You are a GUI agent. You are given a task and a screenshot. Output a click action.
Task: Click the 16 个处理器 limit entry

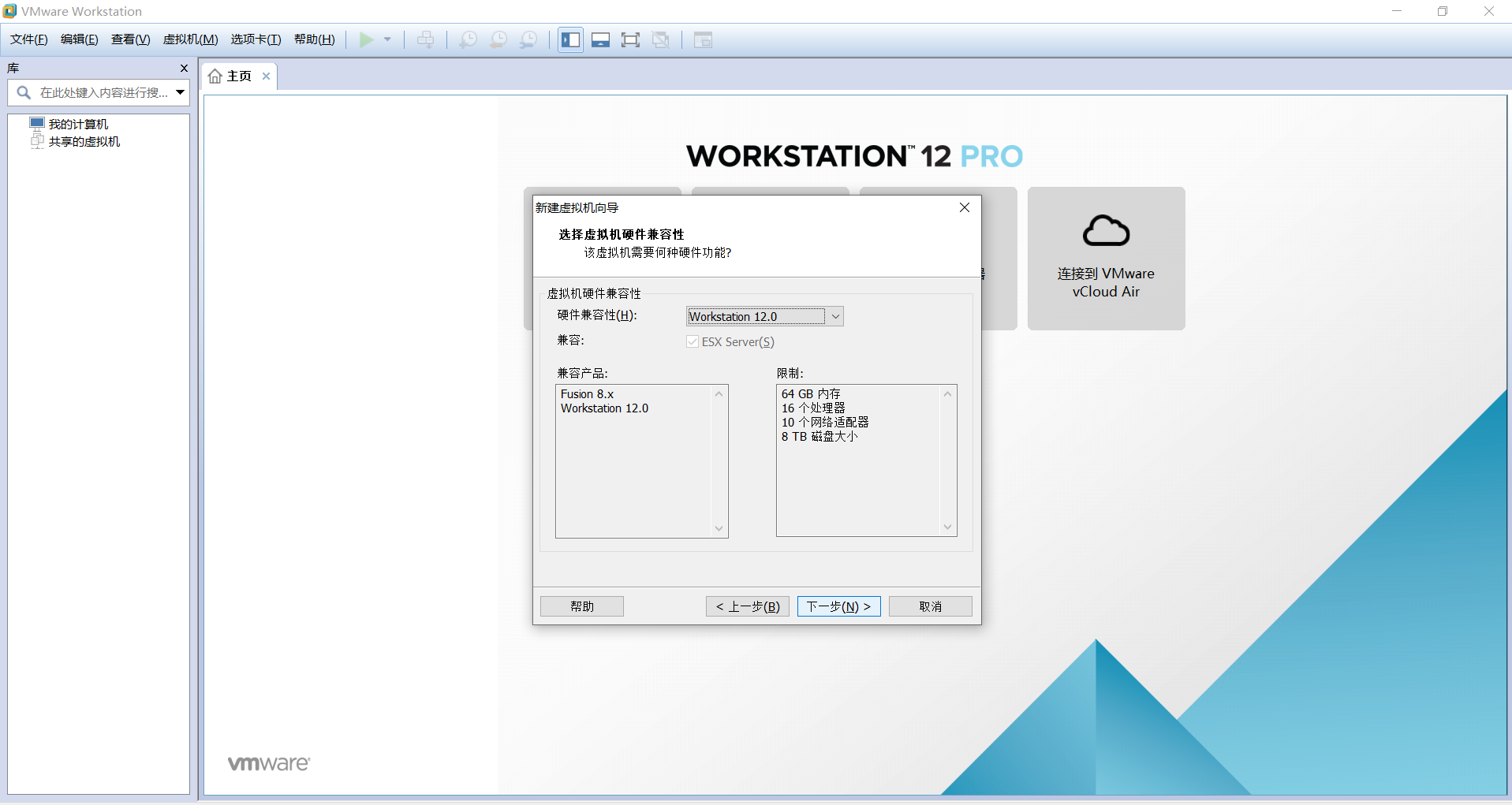(813, 408)
